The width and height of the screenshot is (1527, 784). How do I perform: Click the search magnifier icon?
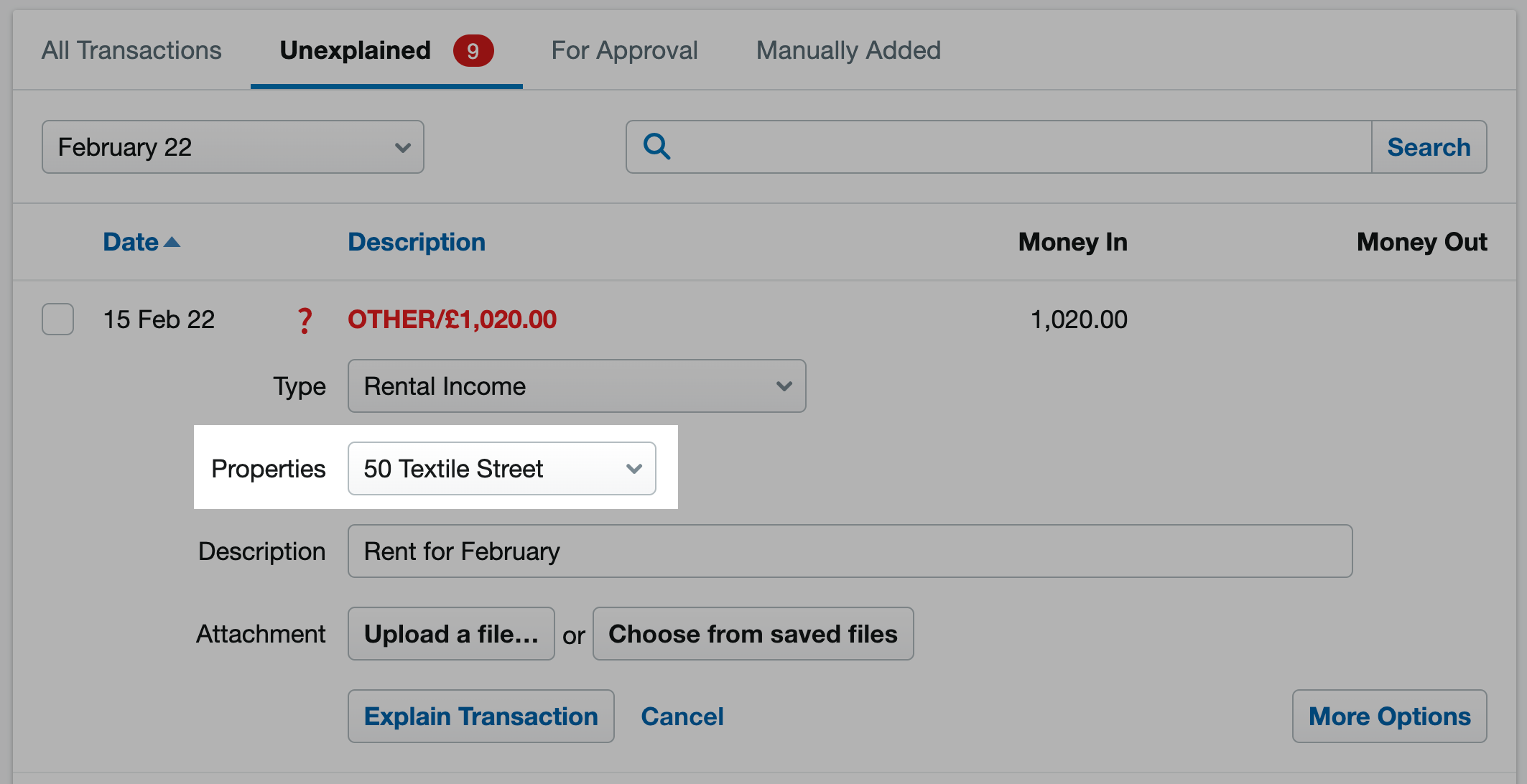click(656, 146)
